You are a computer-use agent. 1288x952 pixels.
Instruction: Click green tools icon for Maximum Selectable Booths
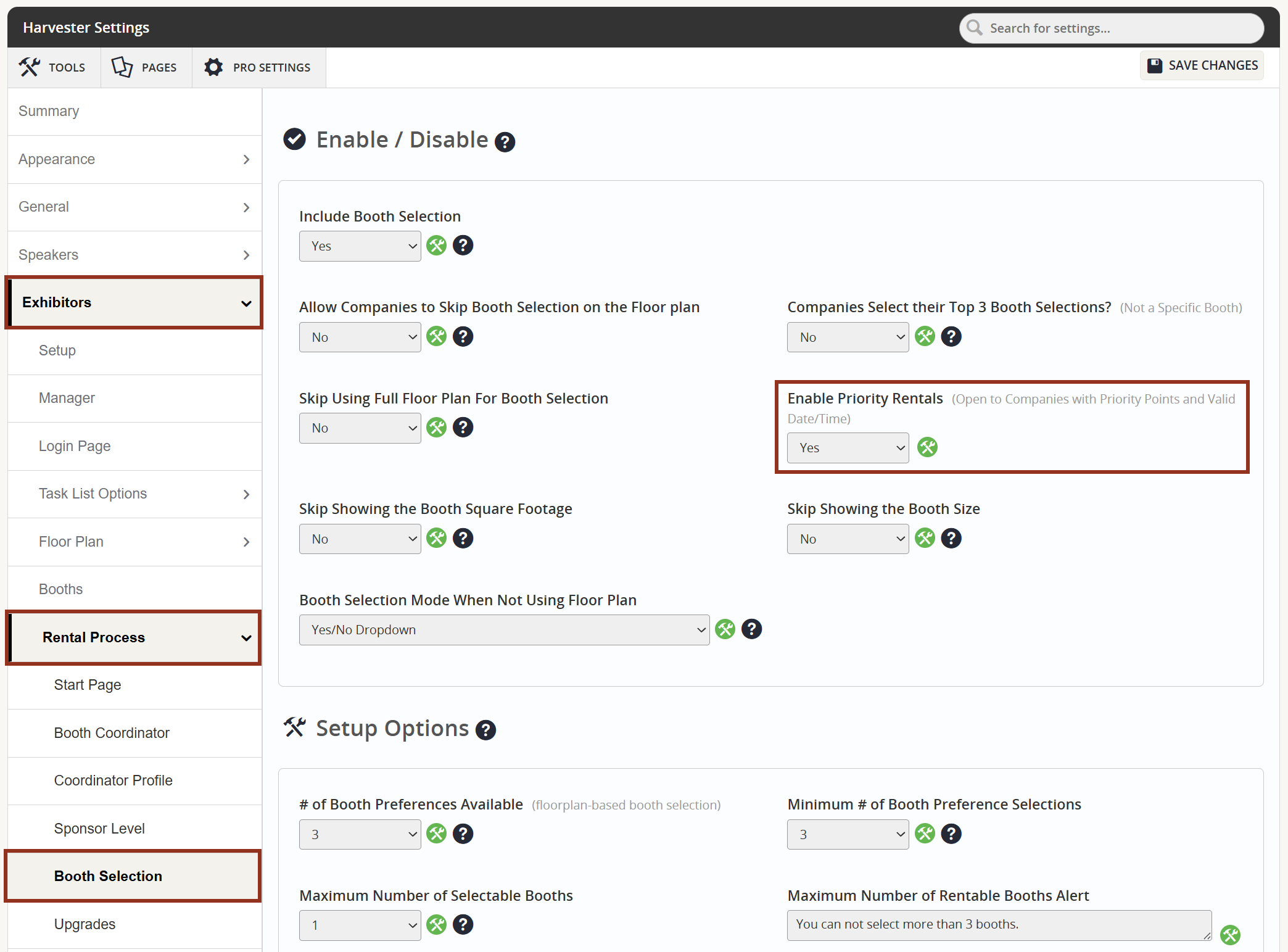(436, 925)
